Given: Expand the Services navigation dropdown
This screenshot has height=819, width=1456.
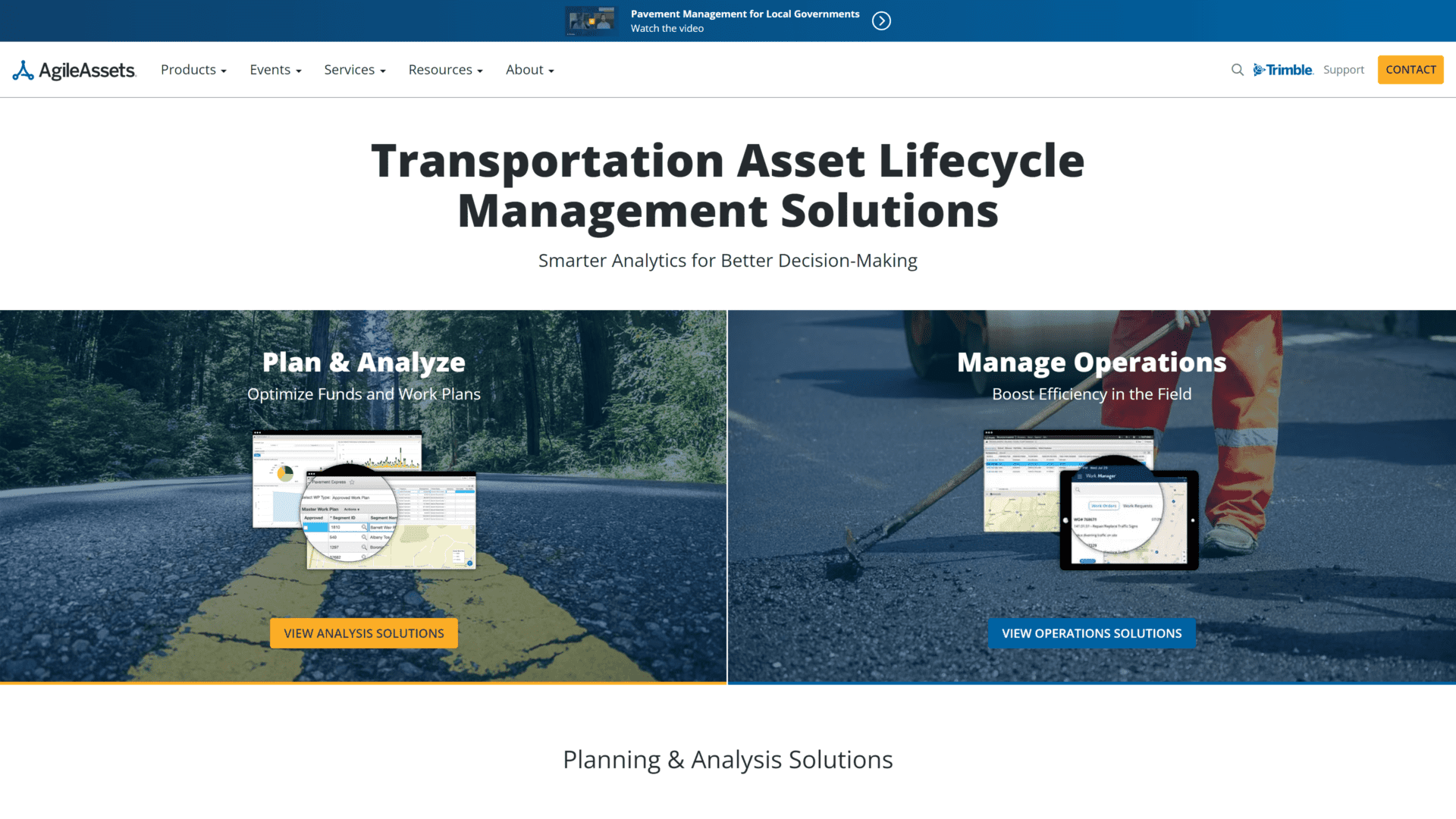Looking at the screenshot, I should coord(354,69).
